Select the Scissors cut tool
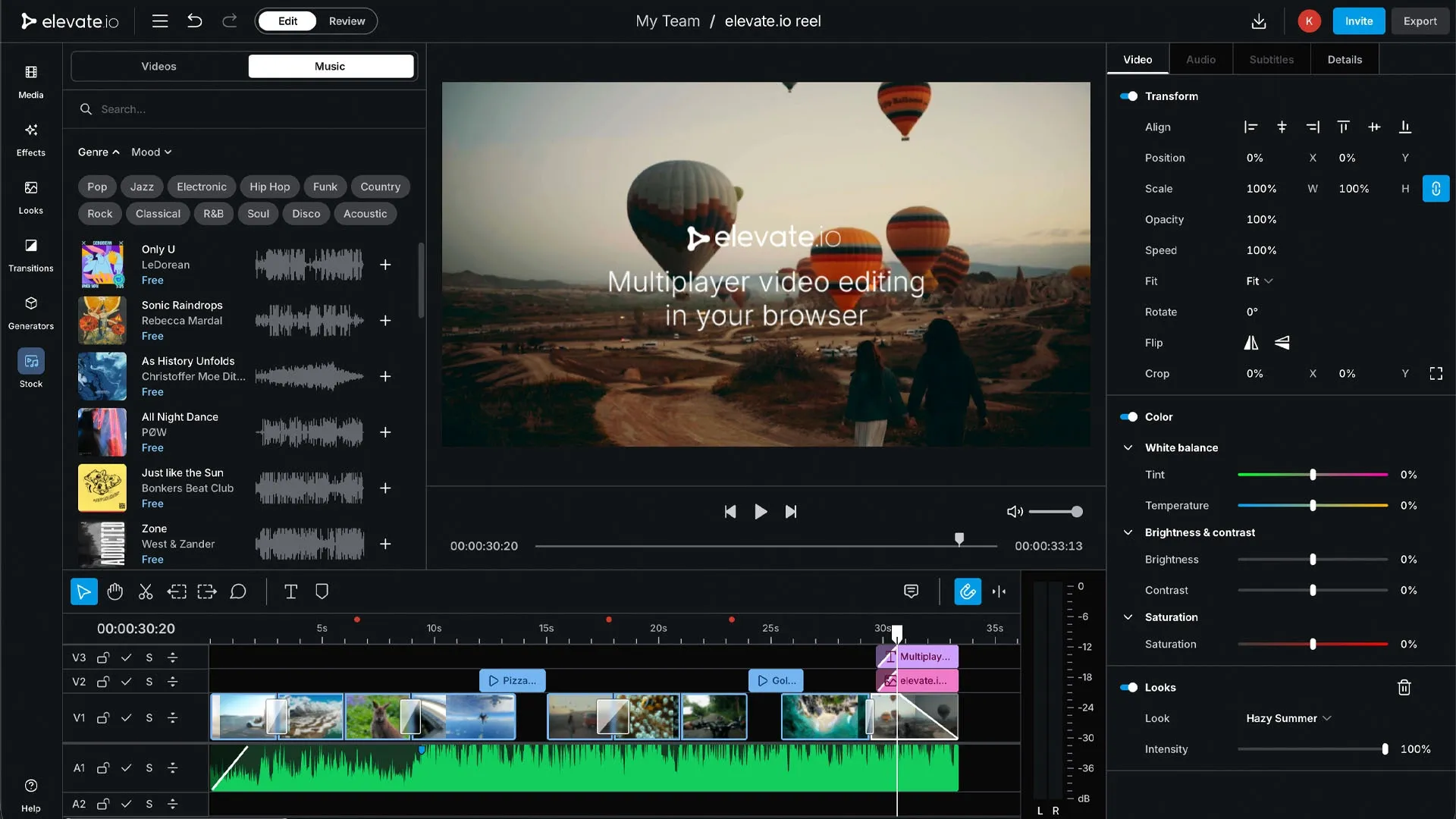The width and height of the screenshot is (1456, 819). [145, 591]
